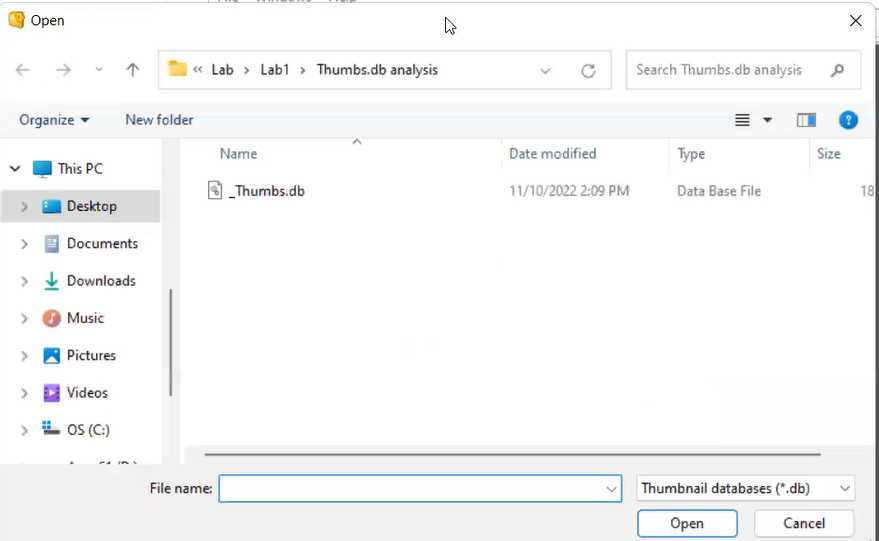Image resolution: width=879 pixels, height=541 pixels.
Task: Expand the address bar history dropdown
Action: 545,70
